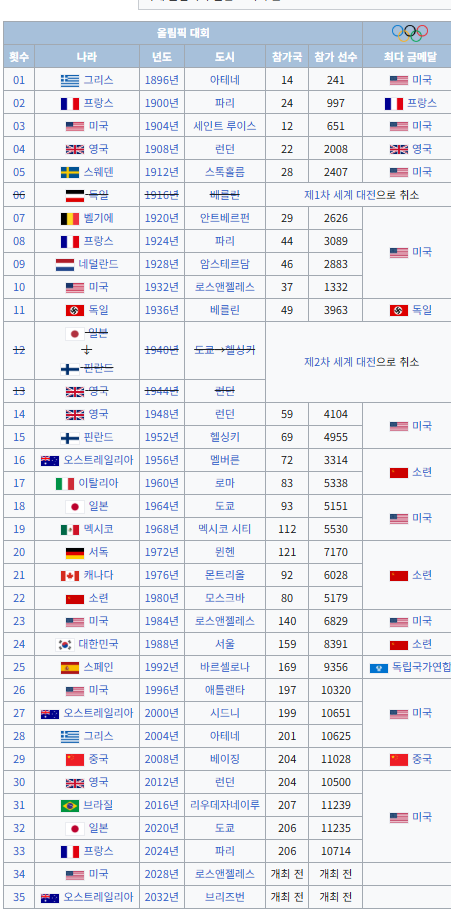The height and width of the screenshot is (911, 451).
Task: Click the Germany flag in the 1916 row
Action: tap(75, 195)
